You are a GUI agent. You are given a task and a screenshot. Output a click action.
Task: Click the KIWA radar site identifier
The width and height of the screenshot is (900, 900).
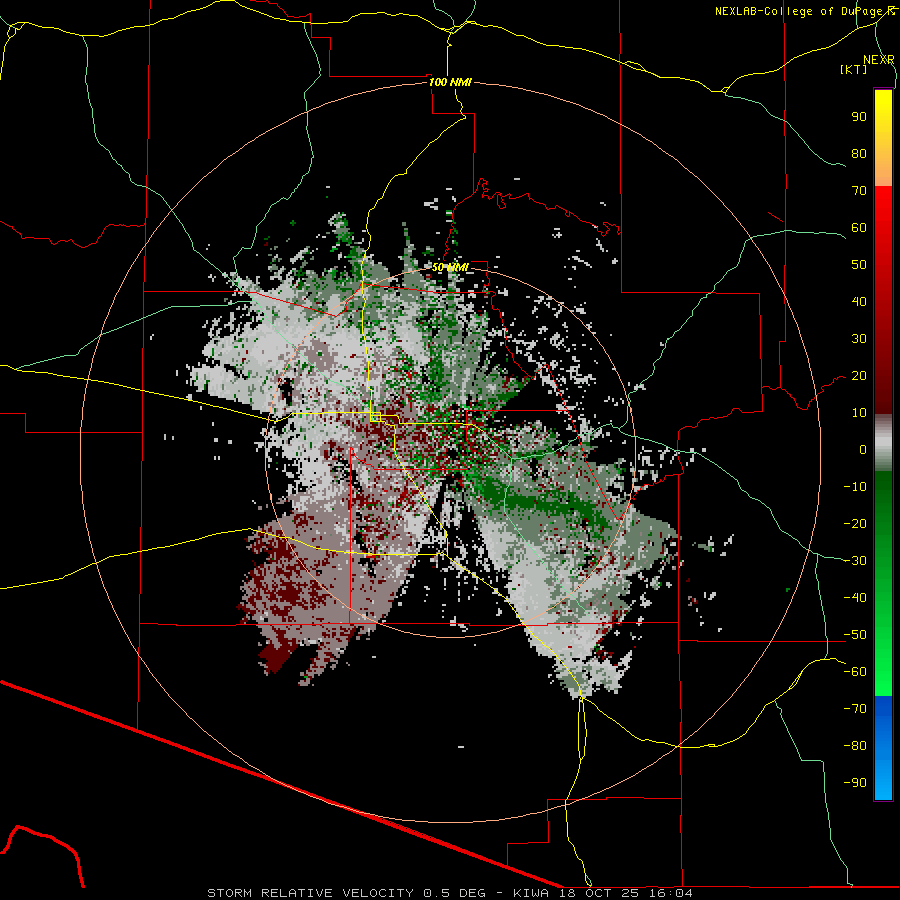[x=531, y=893]
